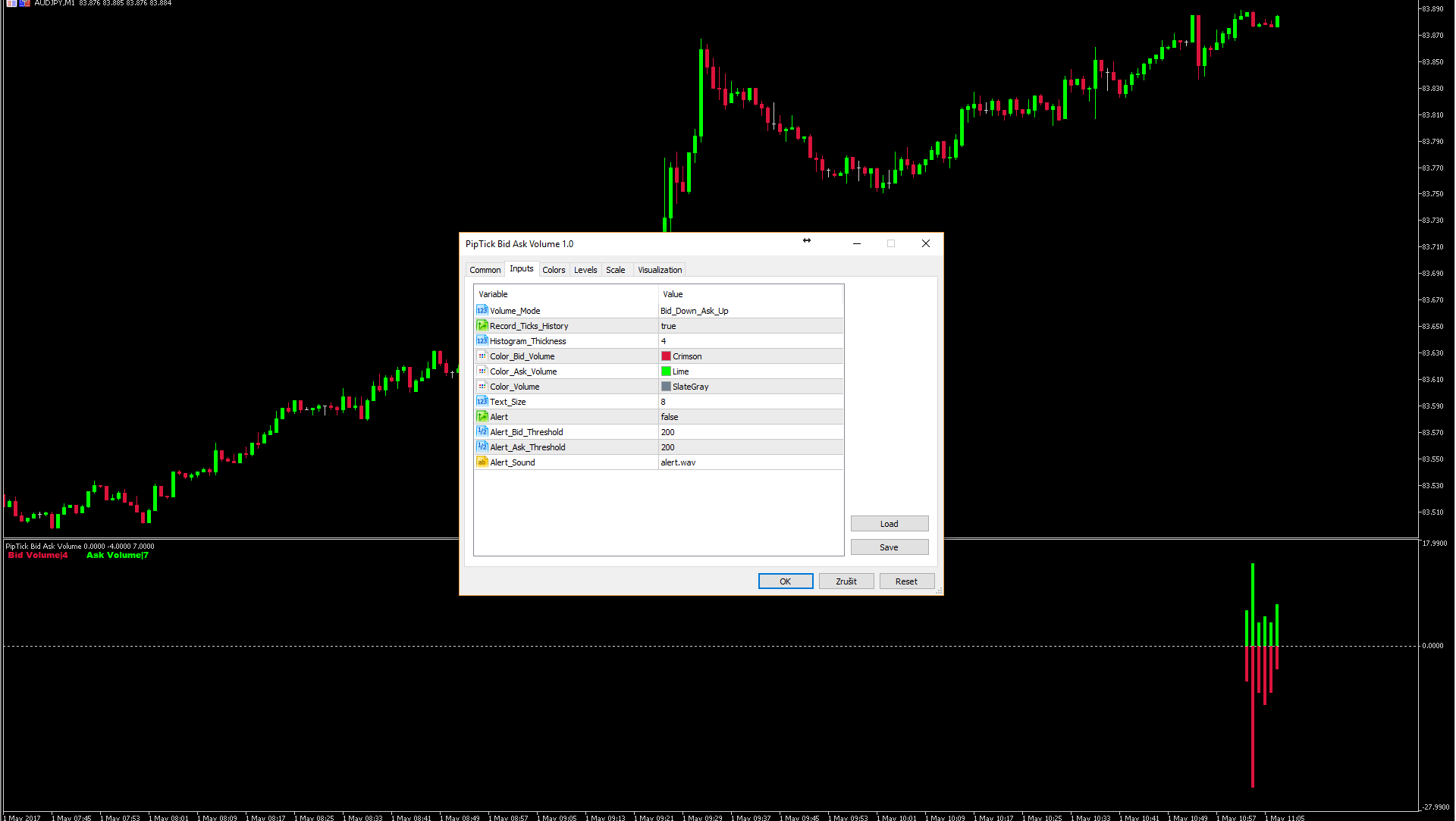The image size is (1456, 821).
Task: Click the Color_Ask_Volume color type icon
Action: (482, 371)
